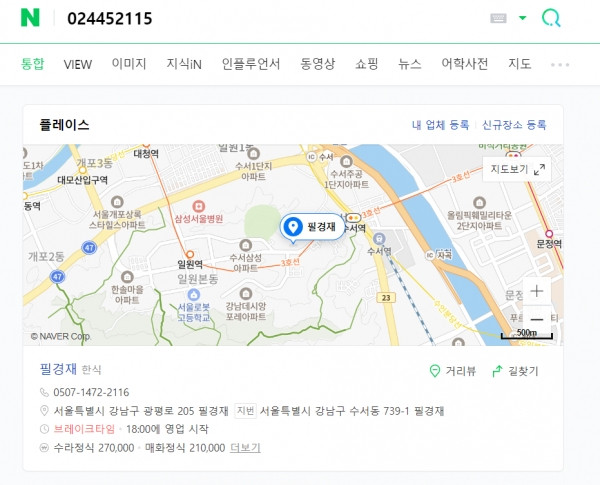Click the 필경재 map pin marker
This screenshot has width=600, height=485.
tap(312, 227)
